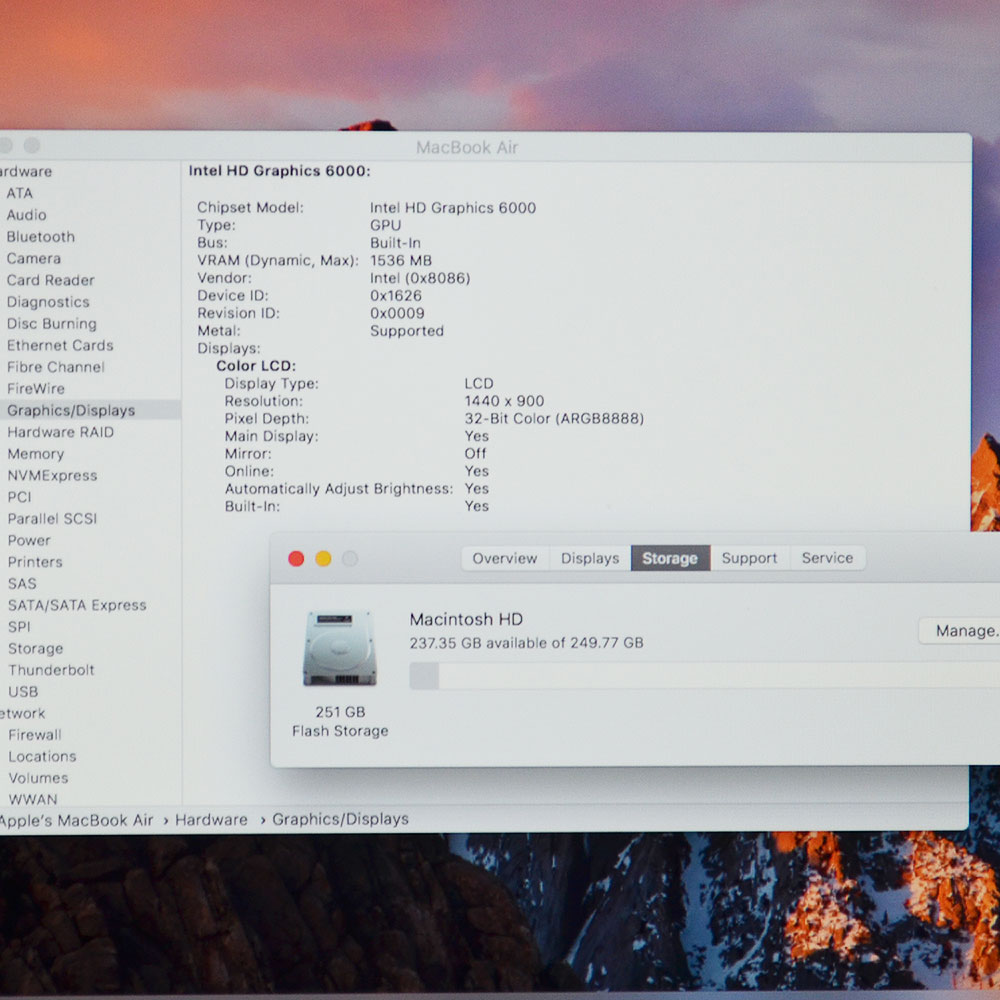Select Memory in the sidebar
Screen dimensions: 1000x1000
point(36,453)
